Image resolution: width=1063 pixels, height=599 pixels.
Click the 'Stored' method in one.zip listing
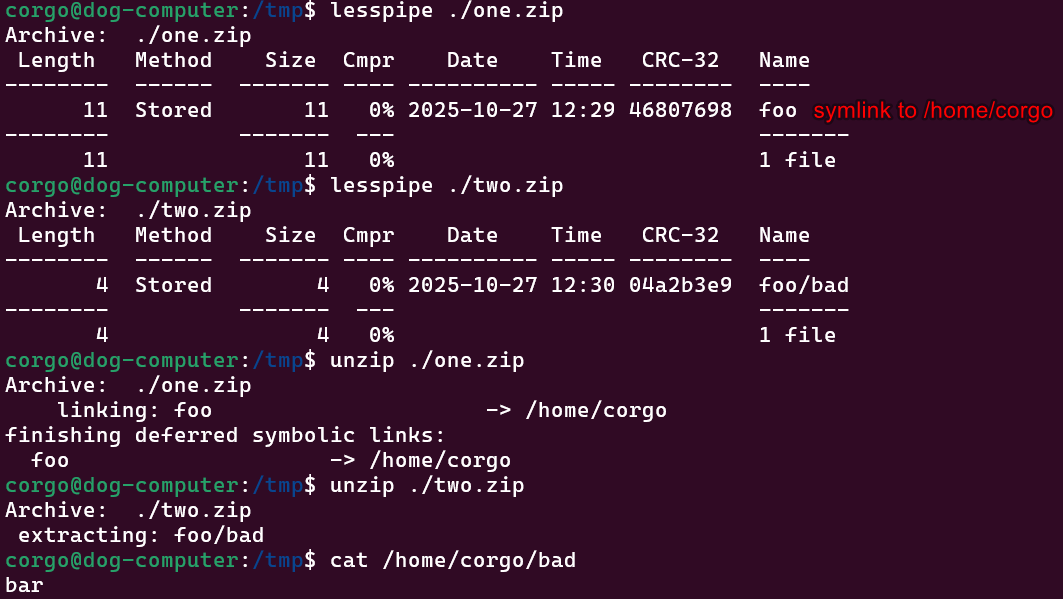pos(173,110)
